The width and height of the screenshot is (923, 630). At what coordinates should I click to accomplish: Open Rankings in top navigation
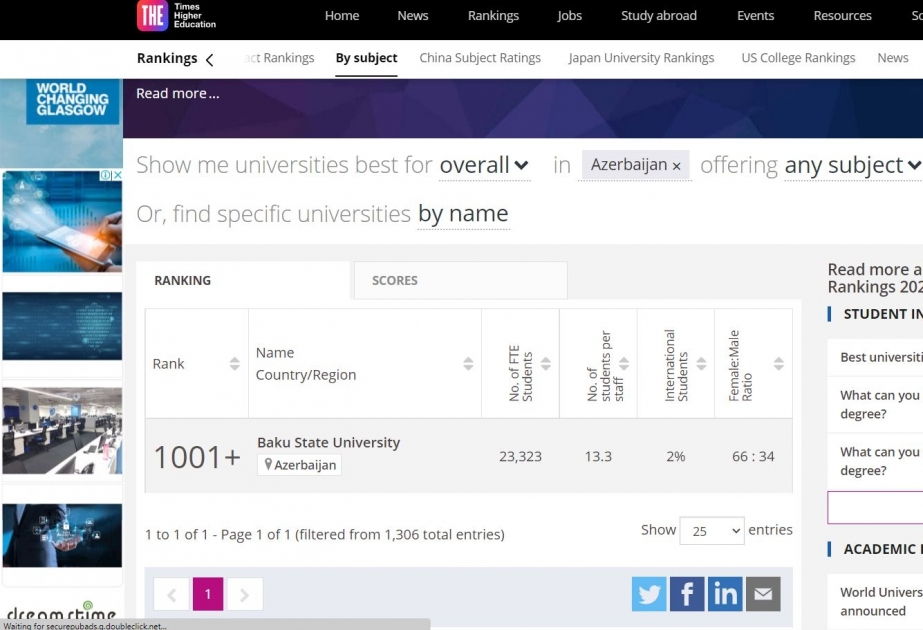[493, 16]
